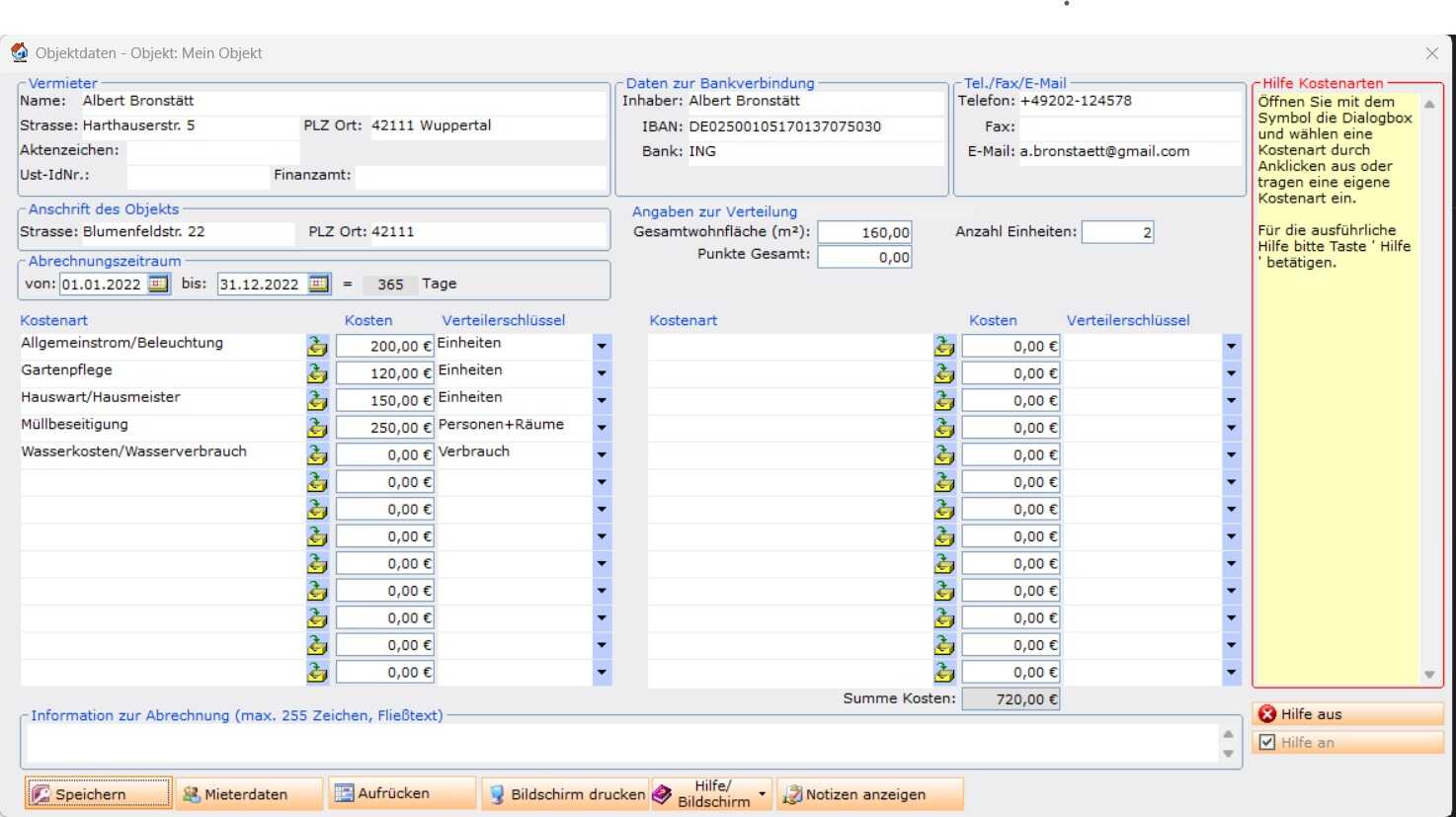This screenshot has width=1456, height=817.
Task: Click the Vermieter Name field 'Albert Bronstätt'
Action: [344, 101]
